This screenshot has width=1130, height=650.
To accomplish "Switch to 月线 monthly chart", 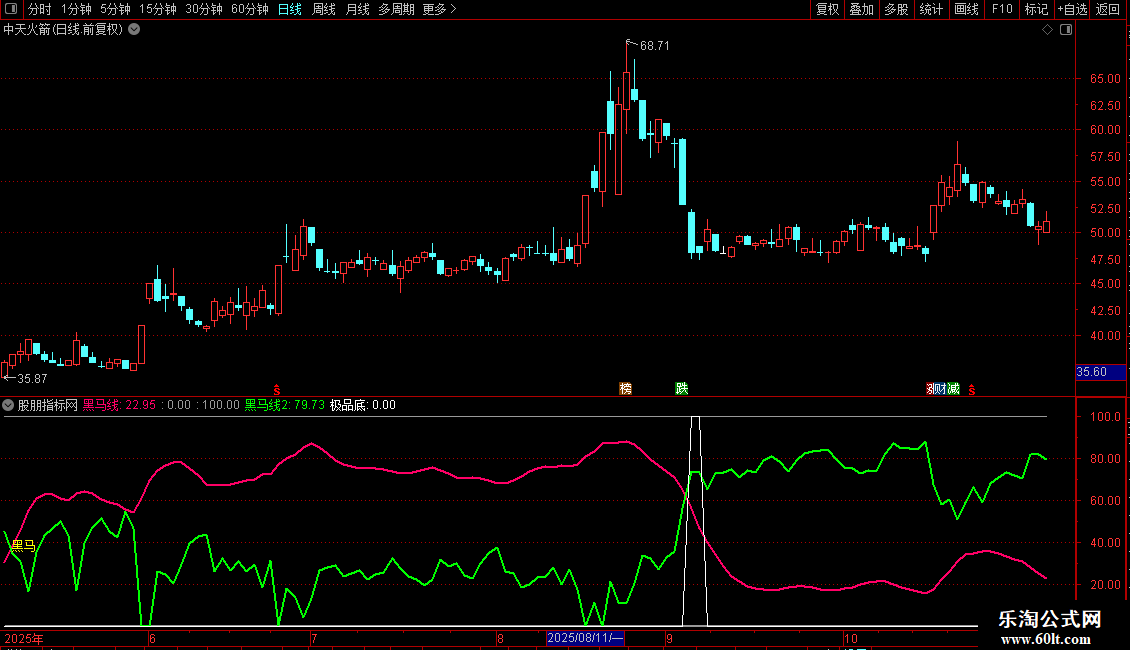I will pyautogui.click(x=357, y=9).
